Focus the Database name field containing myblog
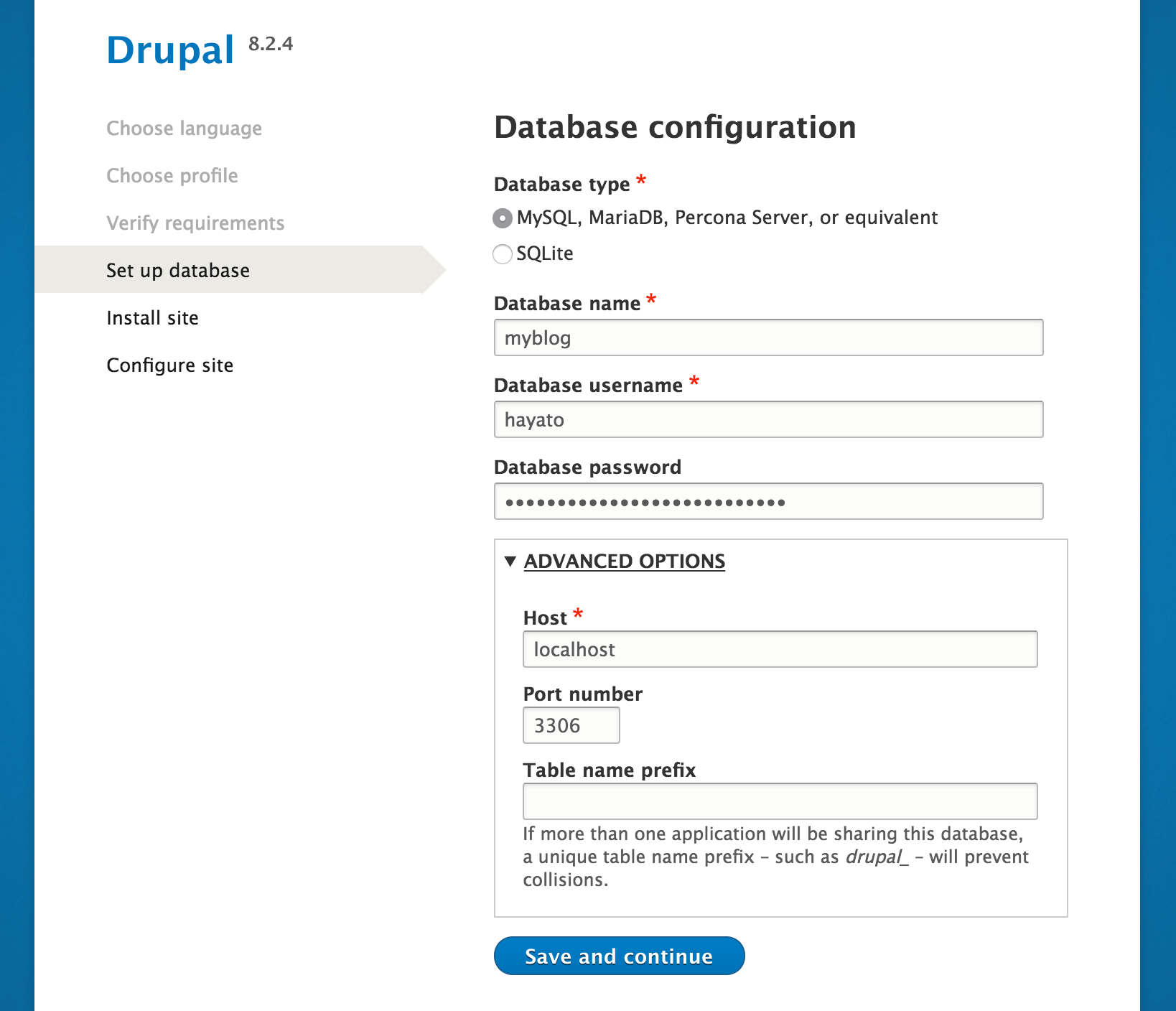1176x1011 pixels. click(768, 338)
